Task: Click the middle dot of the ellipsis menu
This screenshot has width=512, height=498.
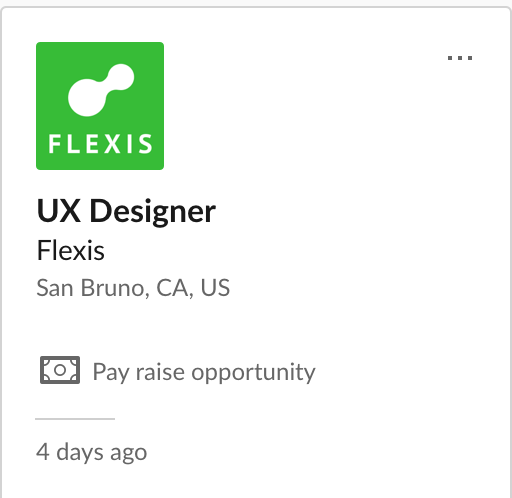Action: [460, 58]
